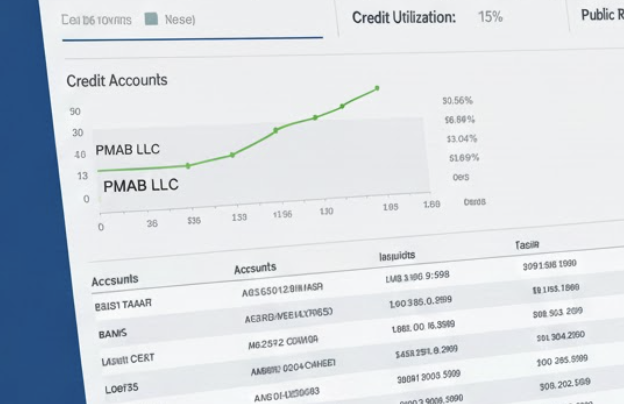Click the Credit Accounts heading
This screenshot has width=624, height=404.
[x=117, y=81]
